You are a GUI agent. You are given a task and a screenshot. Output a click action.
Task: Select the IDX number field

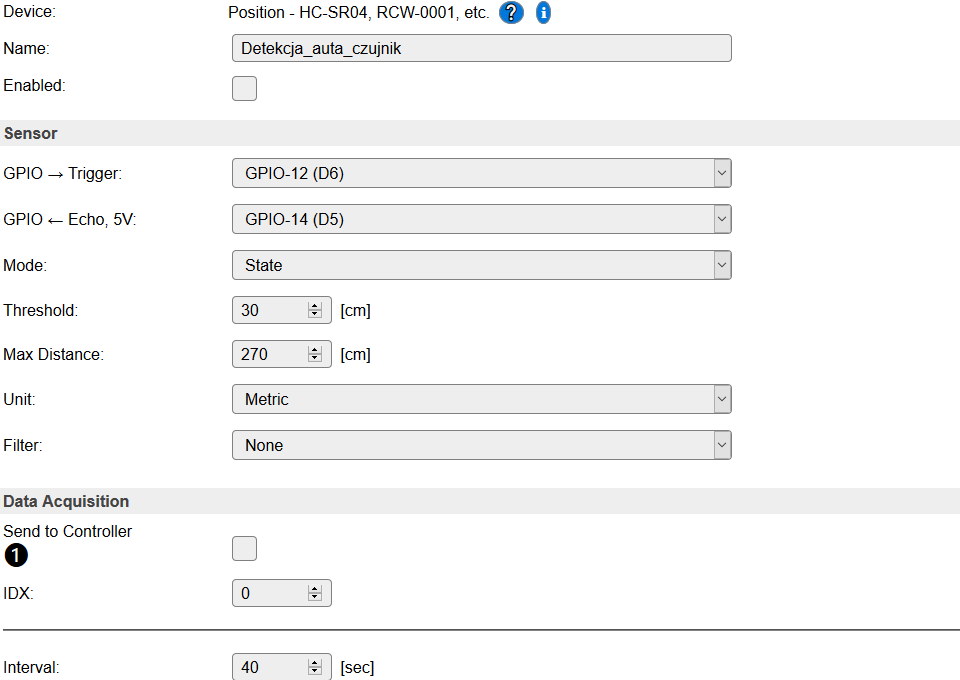pos(268,593)
